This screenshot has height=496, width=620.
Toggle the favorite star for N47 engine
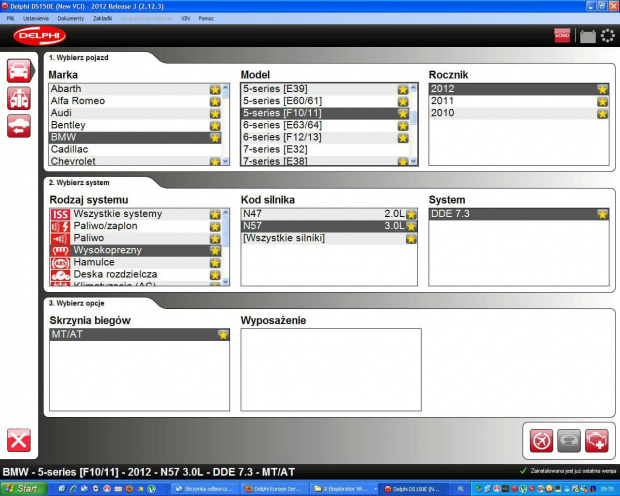click(411, 214)
